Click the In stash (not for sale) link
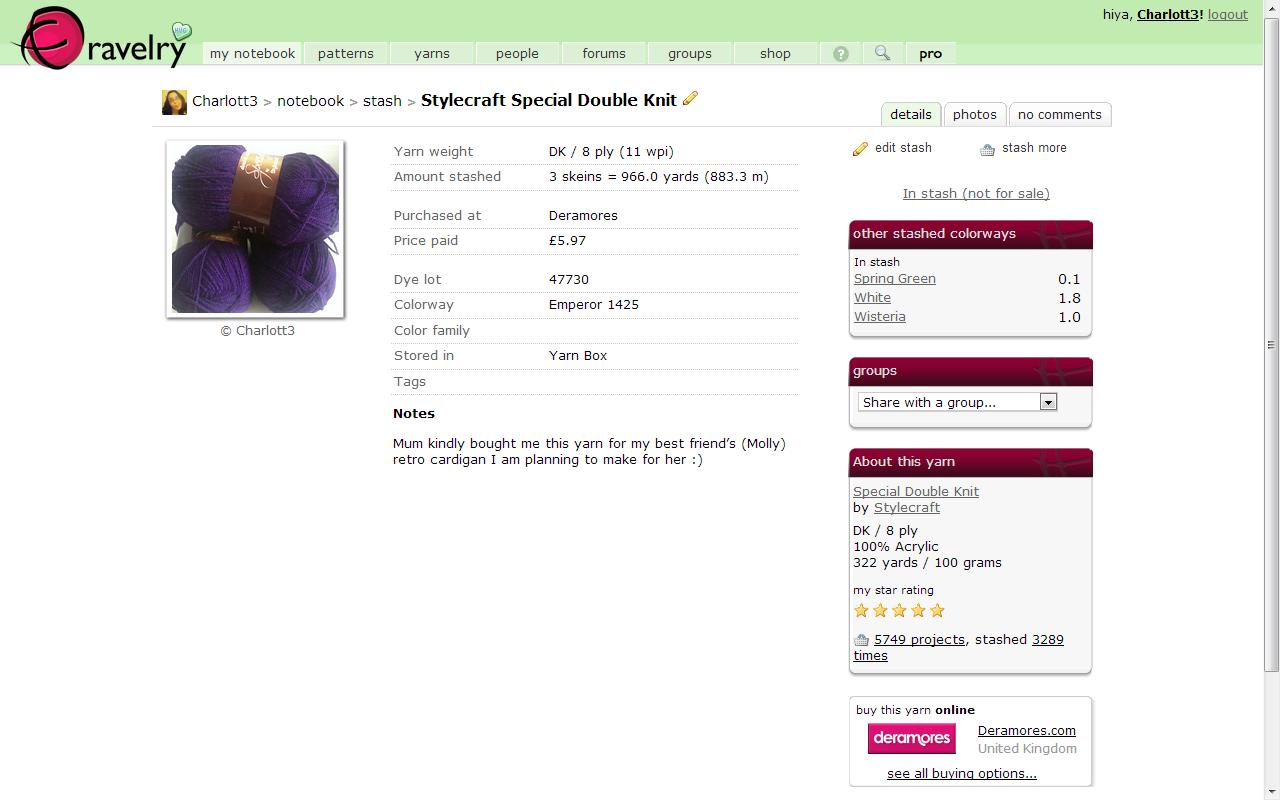Image resolution: width=1280 pixels, height=800 pixels. (x=976, y=193)
